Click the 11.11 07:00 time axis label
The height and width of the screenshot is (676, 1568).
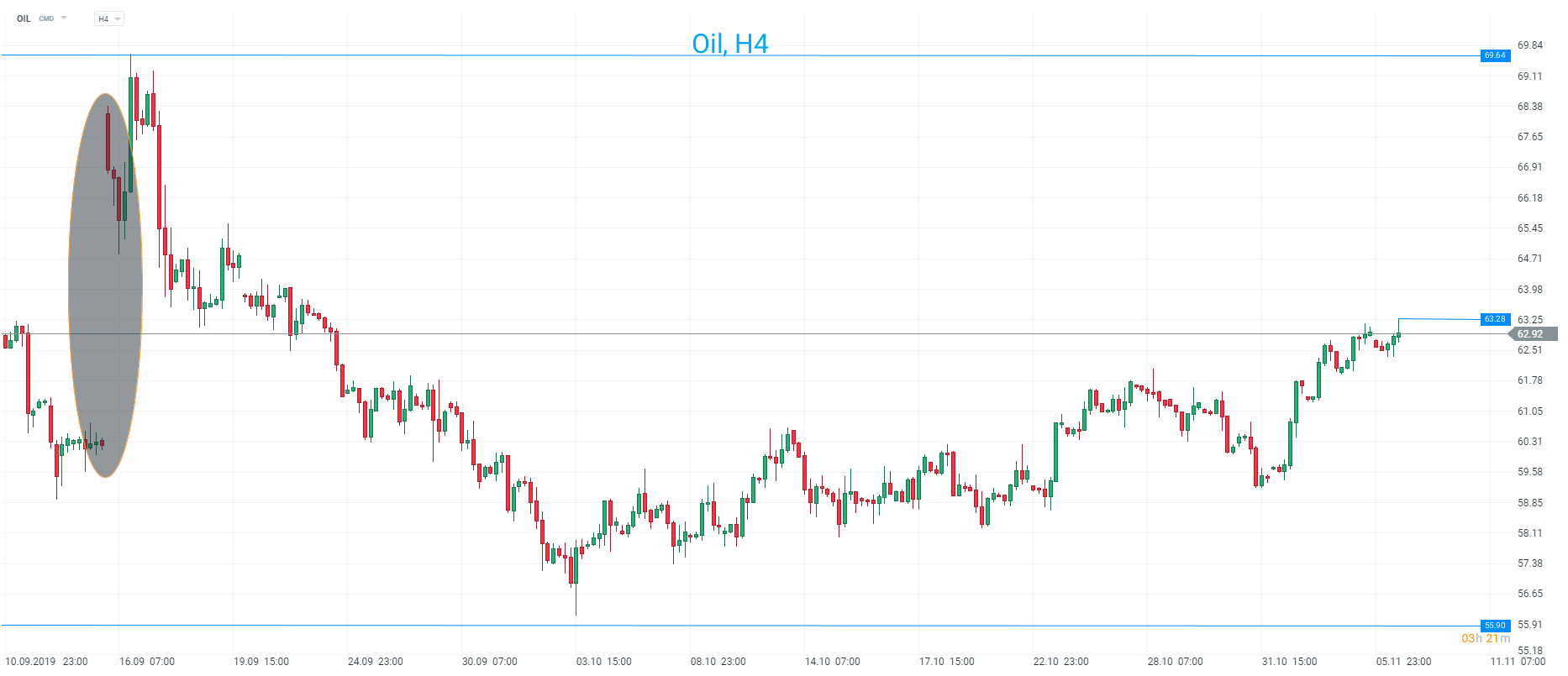[1518, 662]
